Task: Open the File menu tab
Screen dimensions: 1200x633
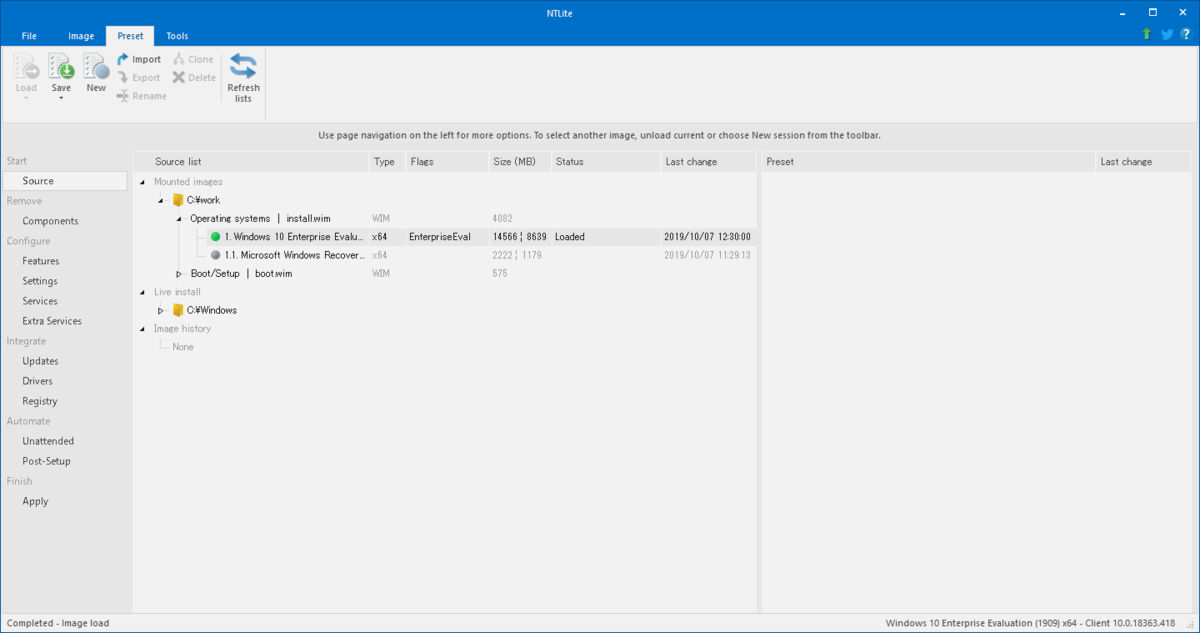Action: point(29,36)
